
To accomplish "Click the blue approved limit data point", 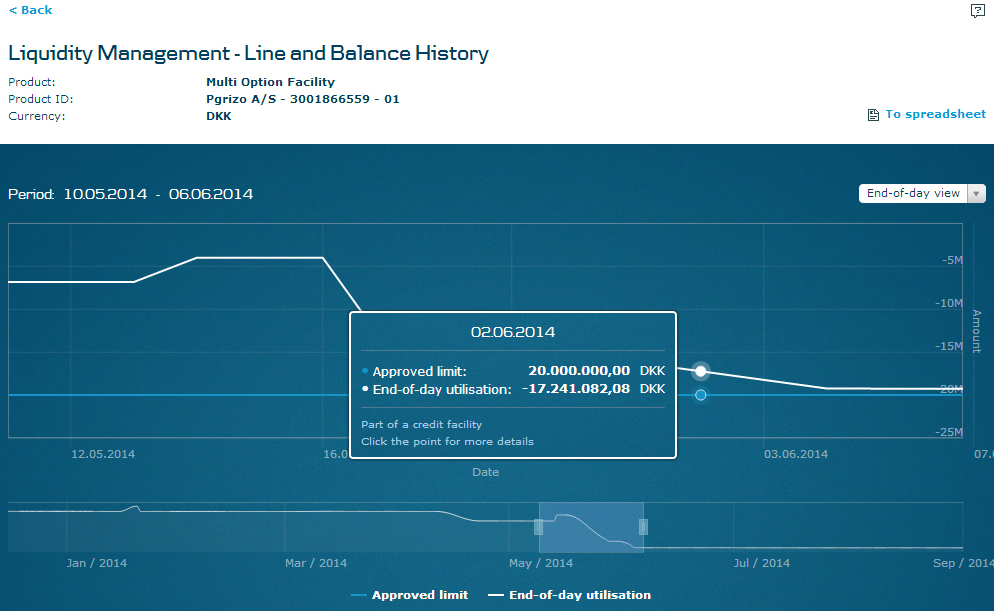I will (x=701, y=395).
